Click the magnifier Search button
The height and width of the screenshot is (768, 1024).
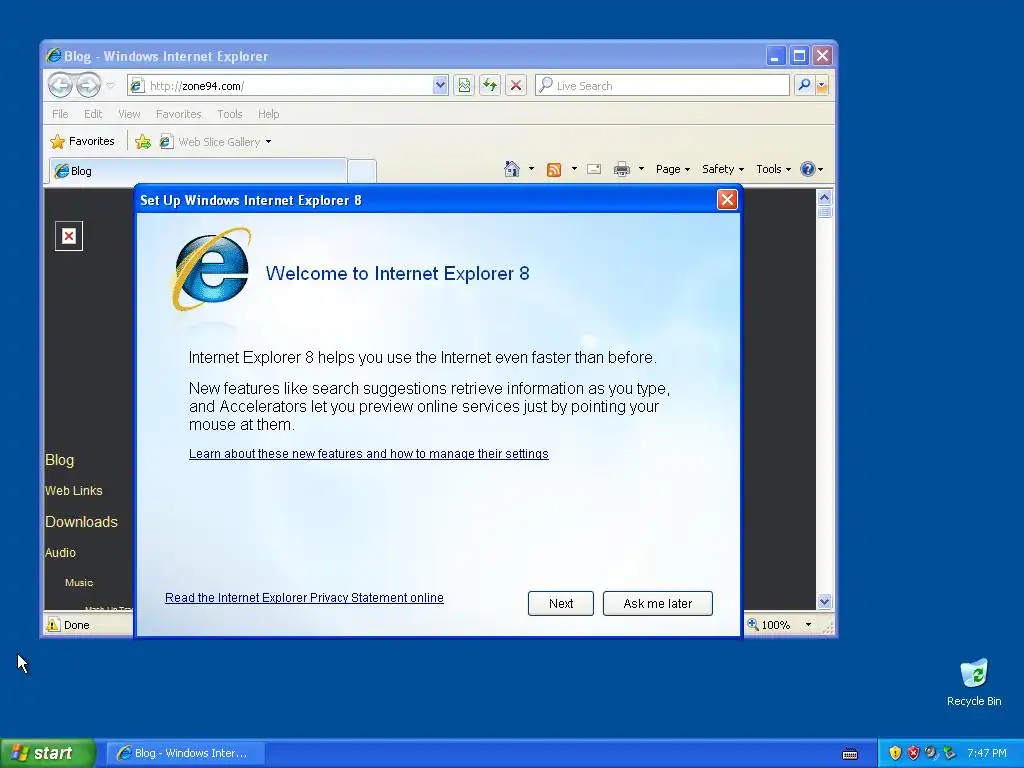805,86
